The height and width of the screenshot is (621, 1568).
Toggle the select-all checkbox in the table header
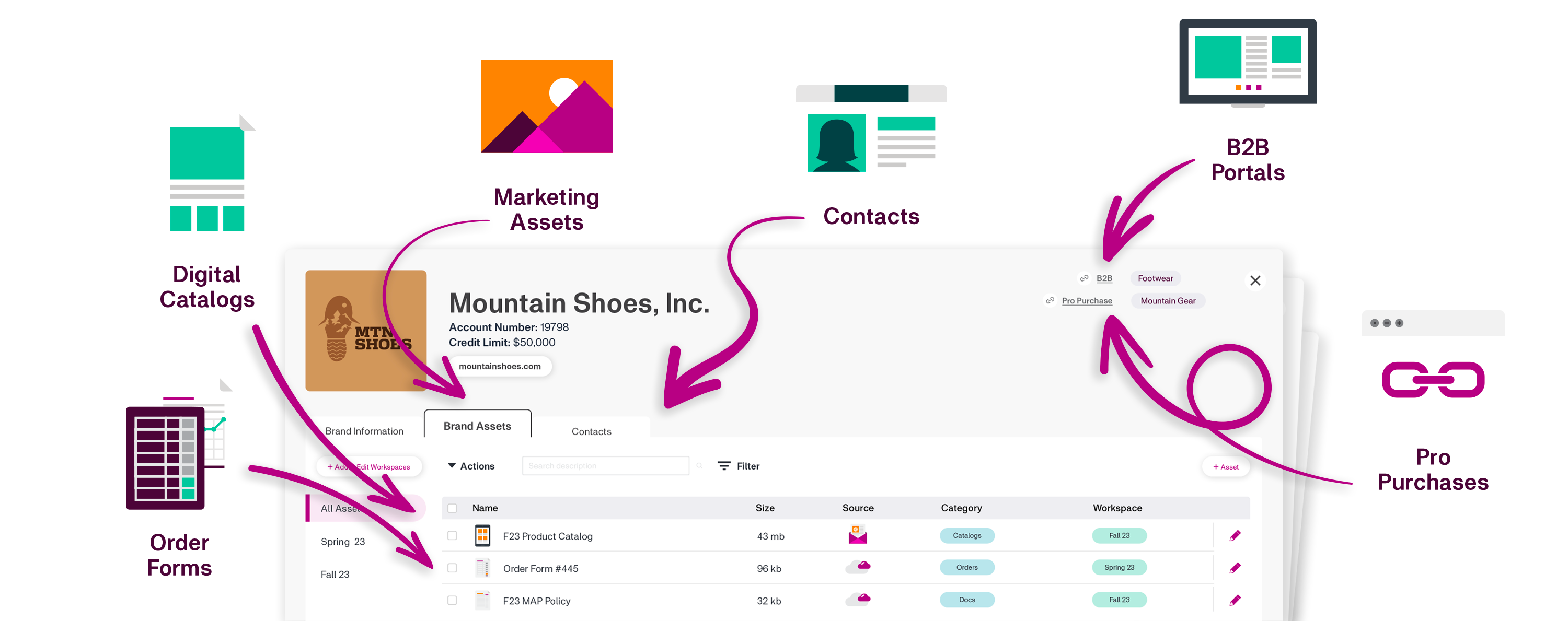click(452, 508)
